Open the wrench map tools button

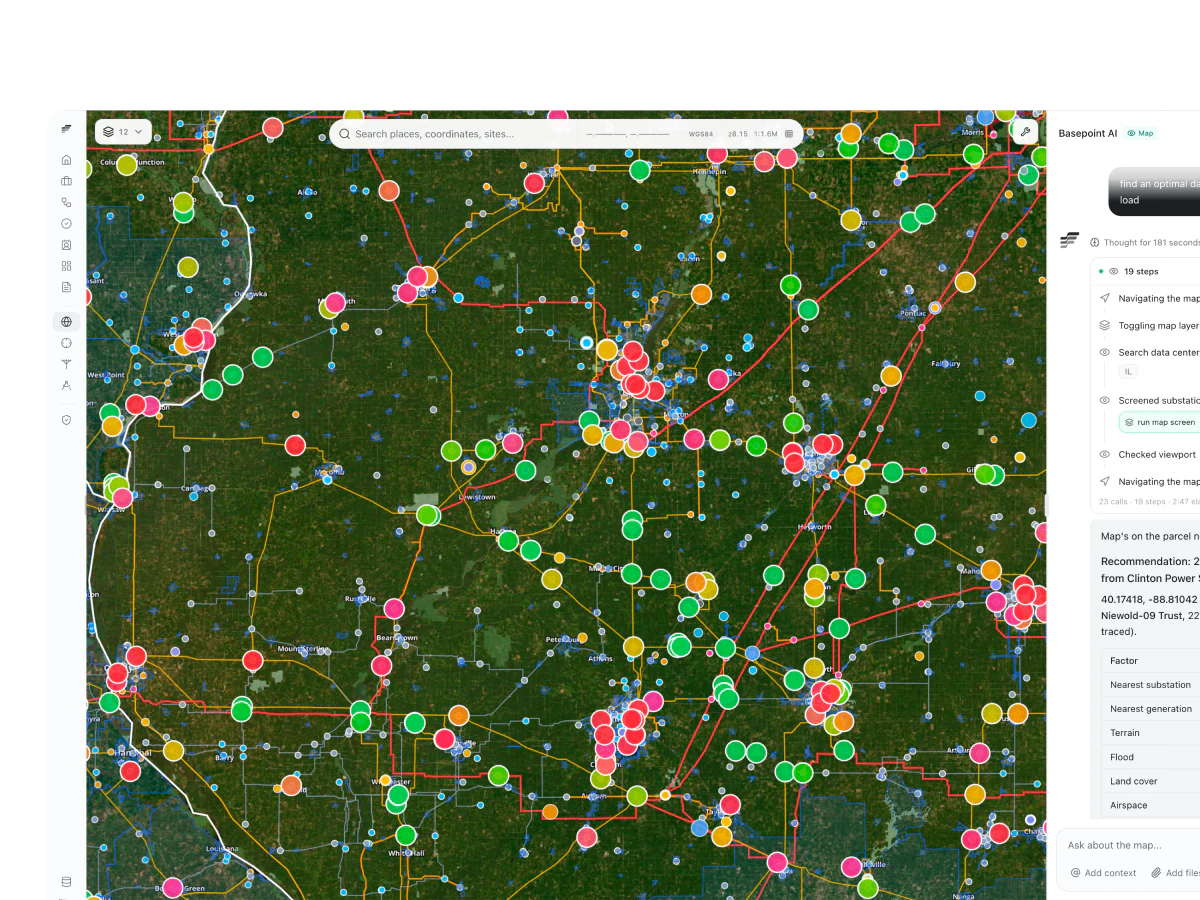click(x=1025, y=132)
